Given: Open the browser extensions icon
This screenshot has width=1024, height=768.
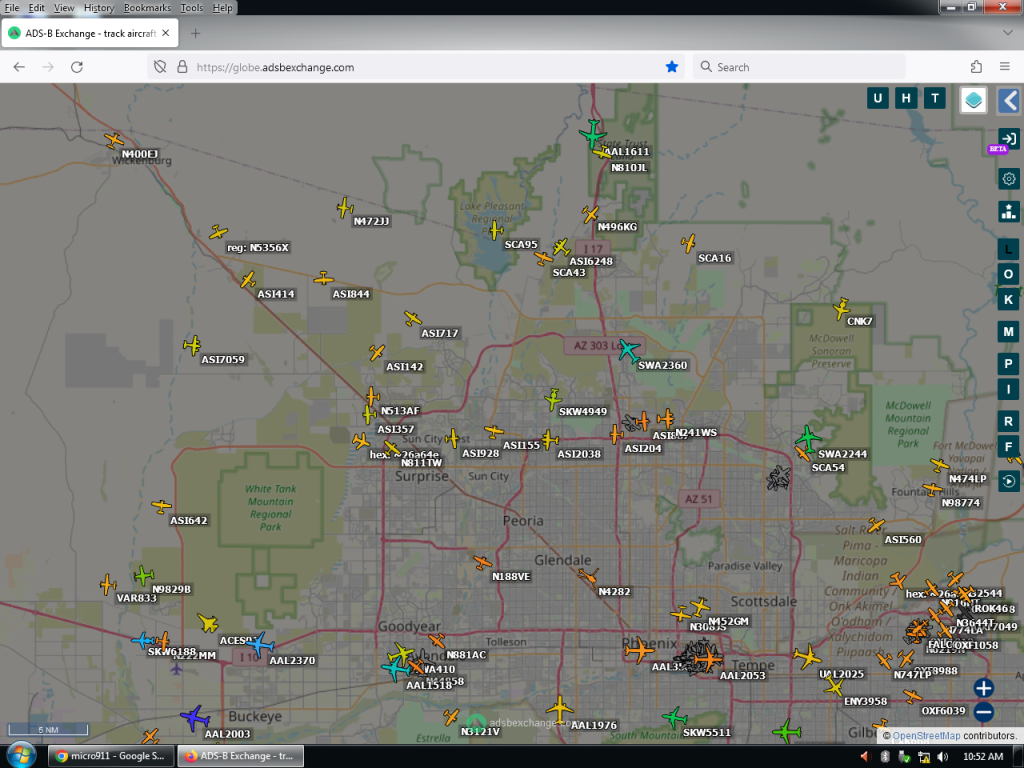Looking at the screenshot, I should (x=976, y=67).
